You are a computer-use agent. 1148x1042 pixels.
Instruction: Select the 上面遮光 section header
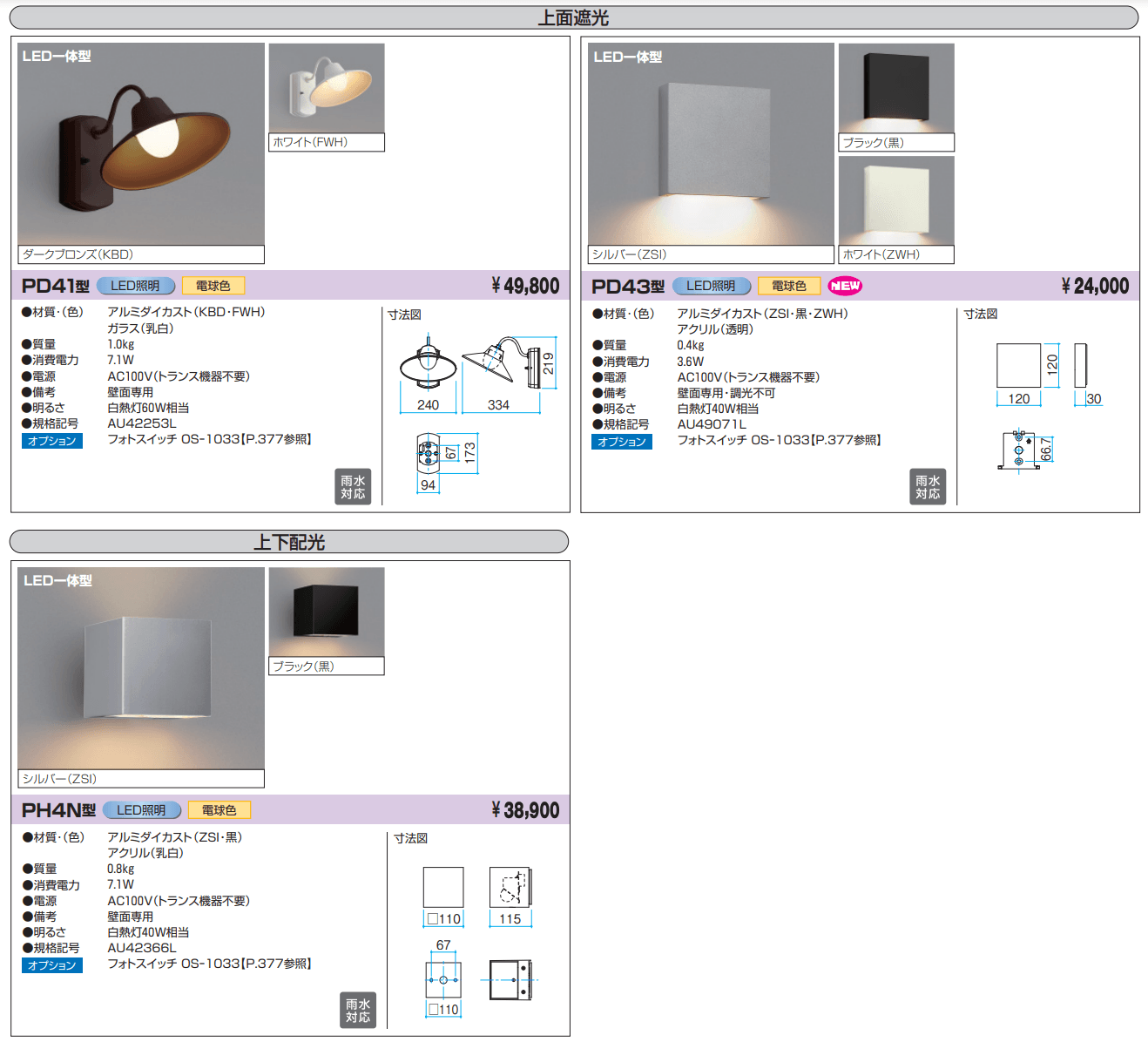(x=573, y=17)
